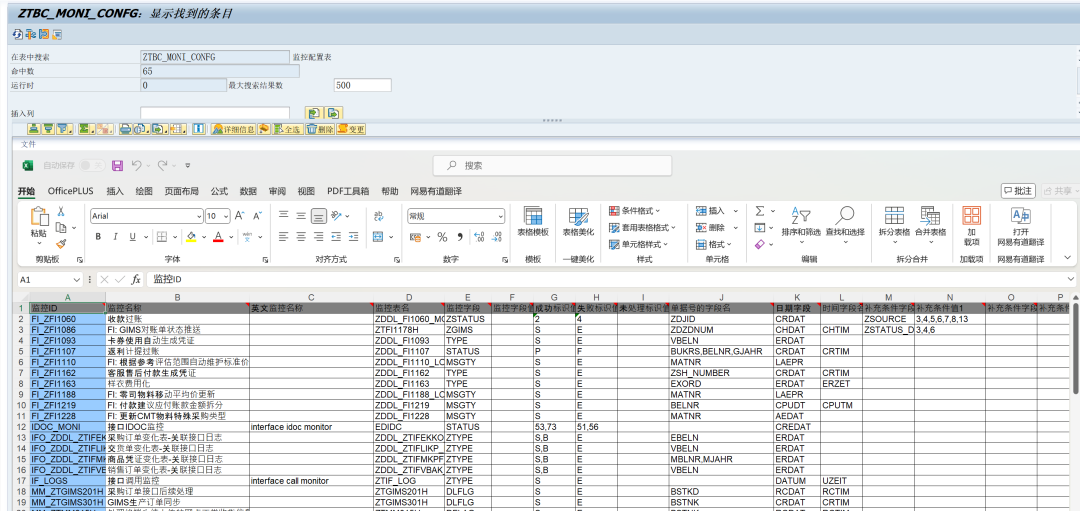
Task: Click the 详细信息 details button
Action: pos(233,129)
